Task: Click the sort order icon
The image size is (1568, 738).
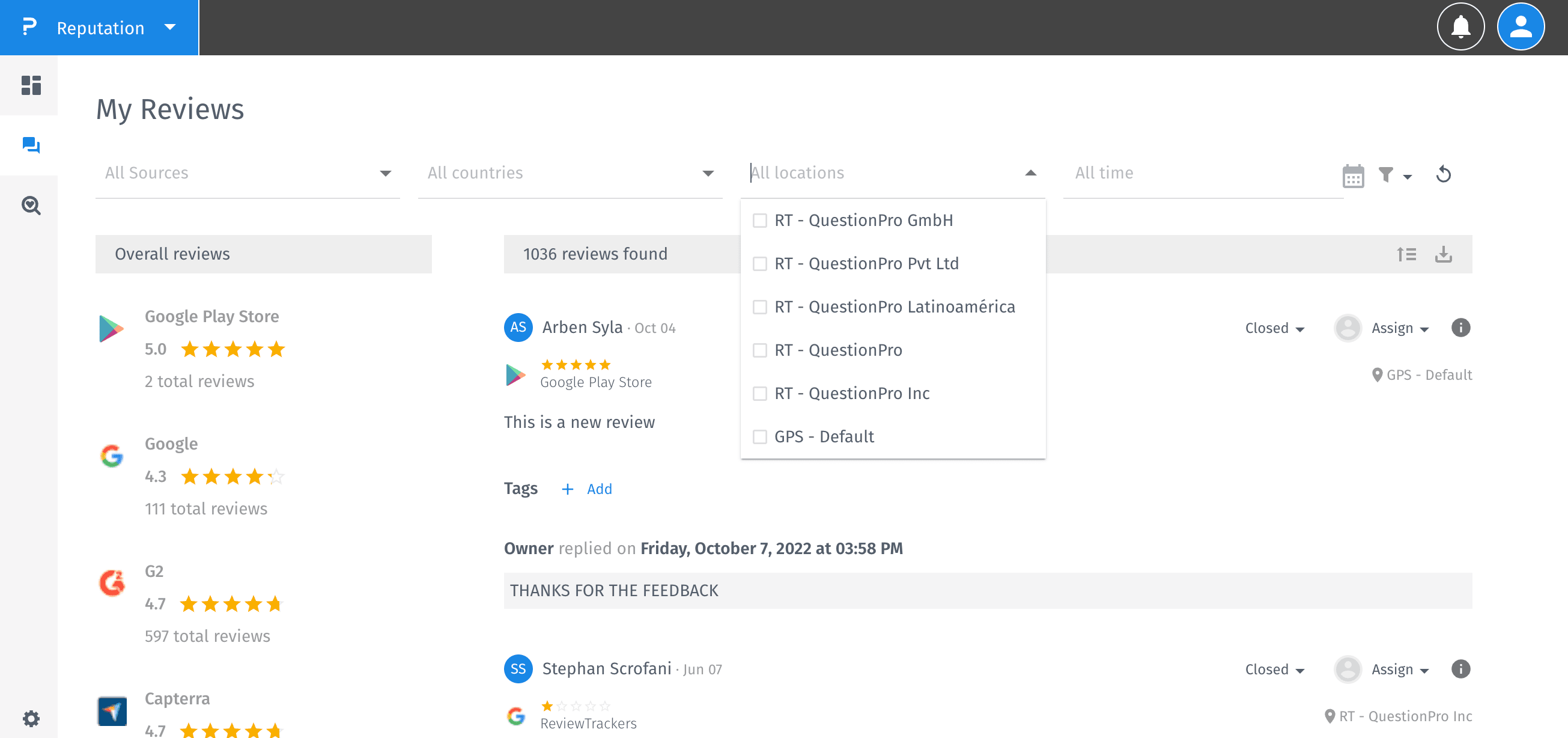Action: tap(1406, 254)
